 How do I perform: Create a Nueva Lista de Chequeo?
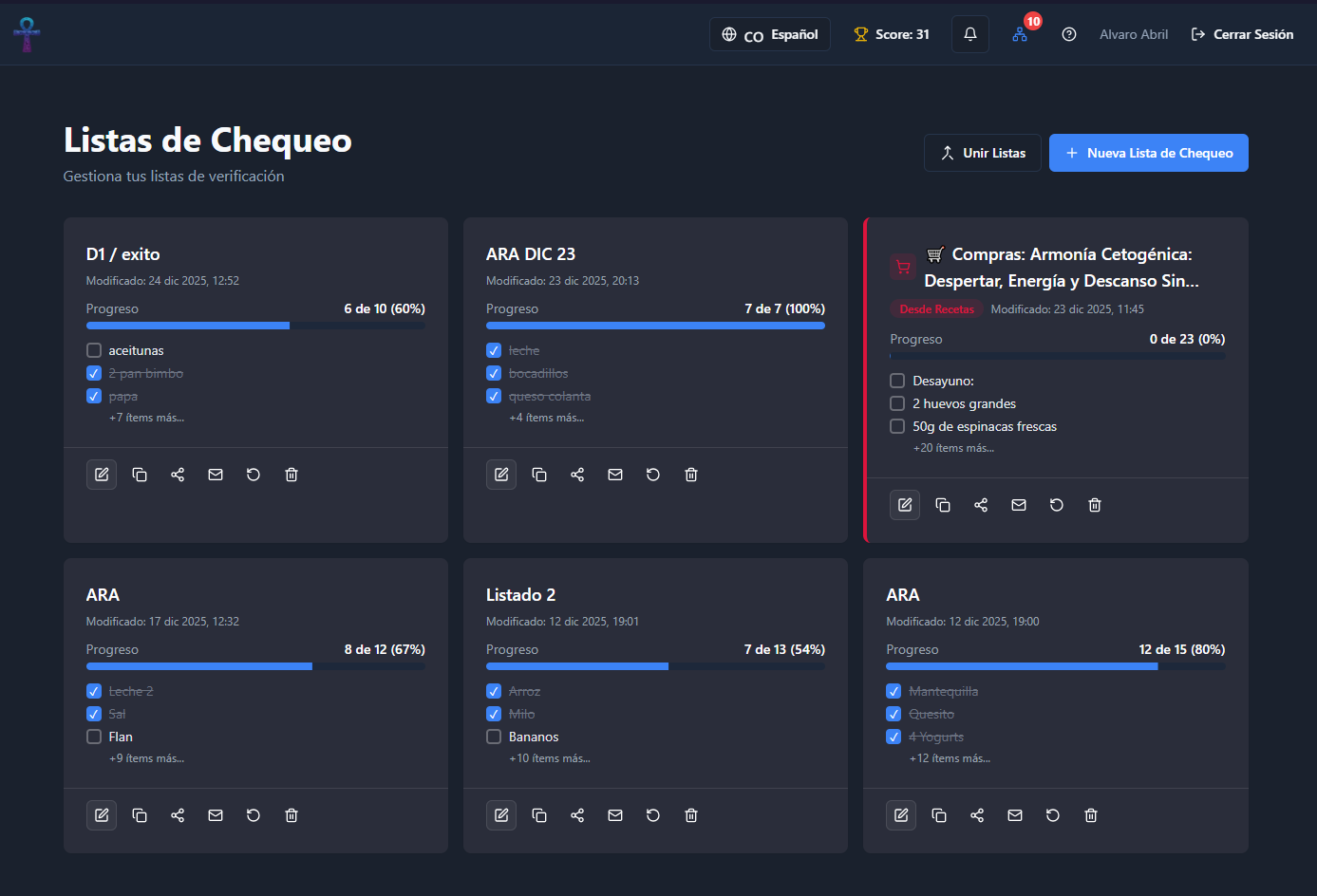(1149, 153)
